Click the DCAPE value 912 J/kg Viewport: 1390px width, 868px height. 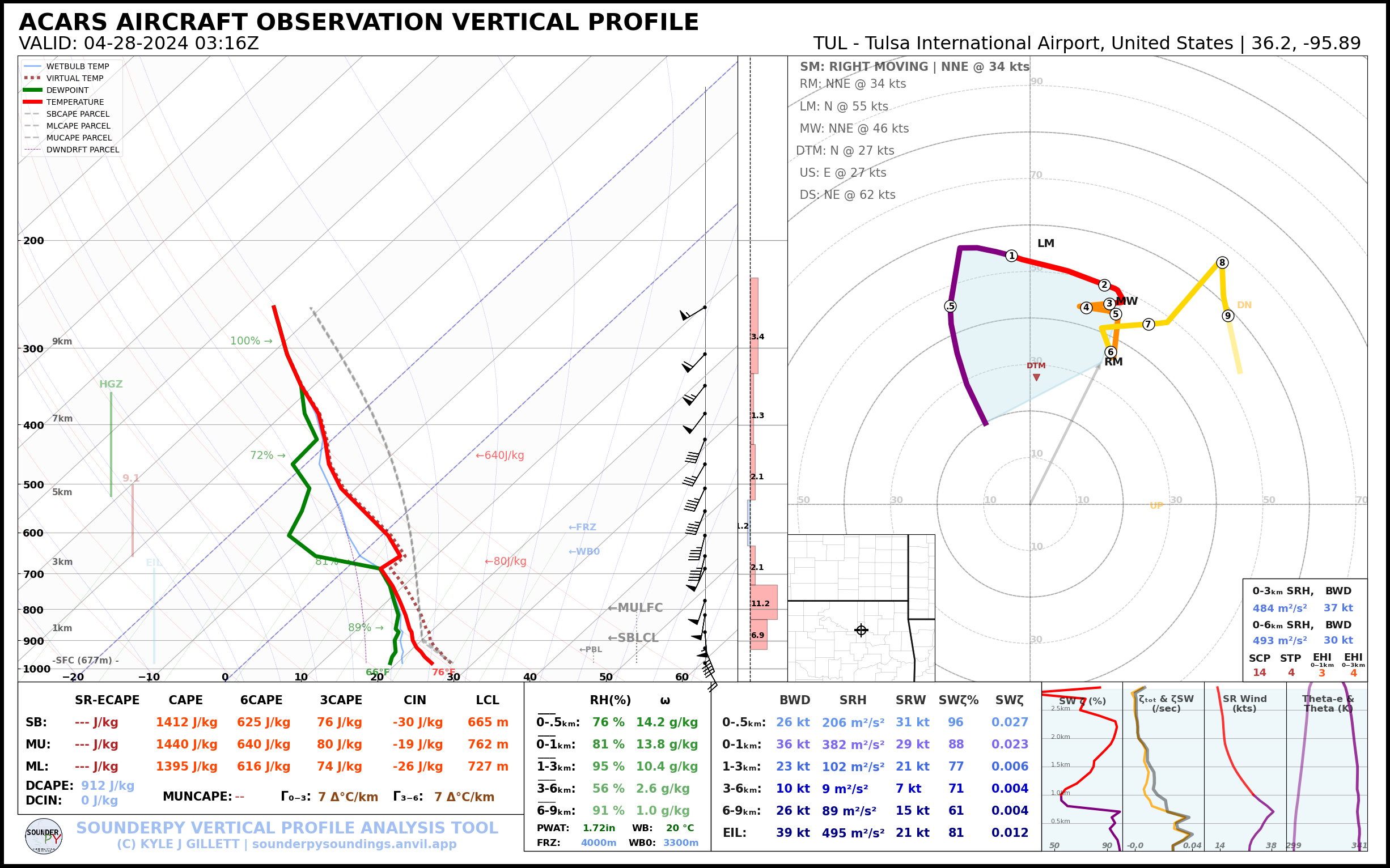click(x=107, y=786)
